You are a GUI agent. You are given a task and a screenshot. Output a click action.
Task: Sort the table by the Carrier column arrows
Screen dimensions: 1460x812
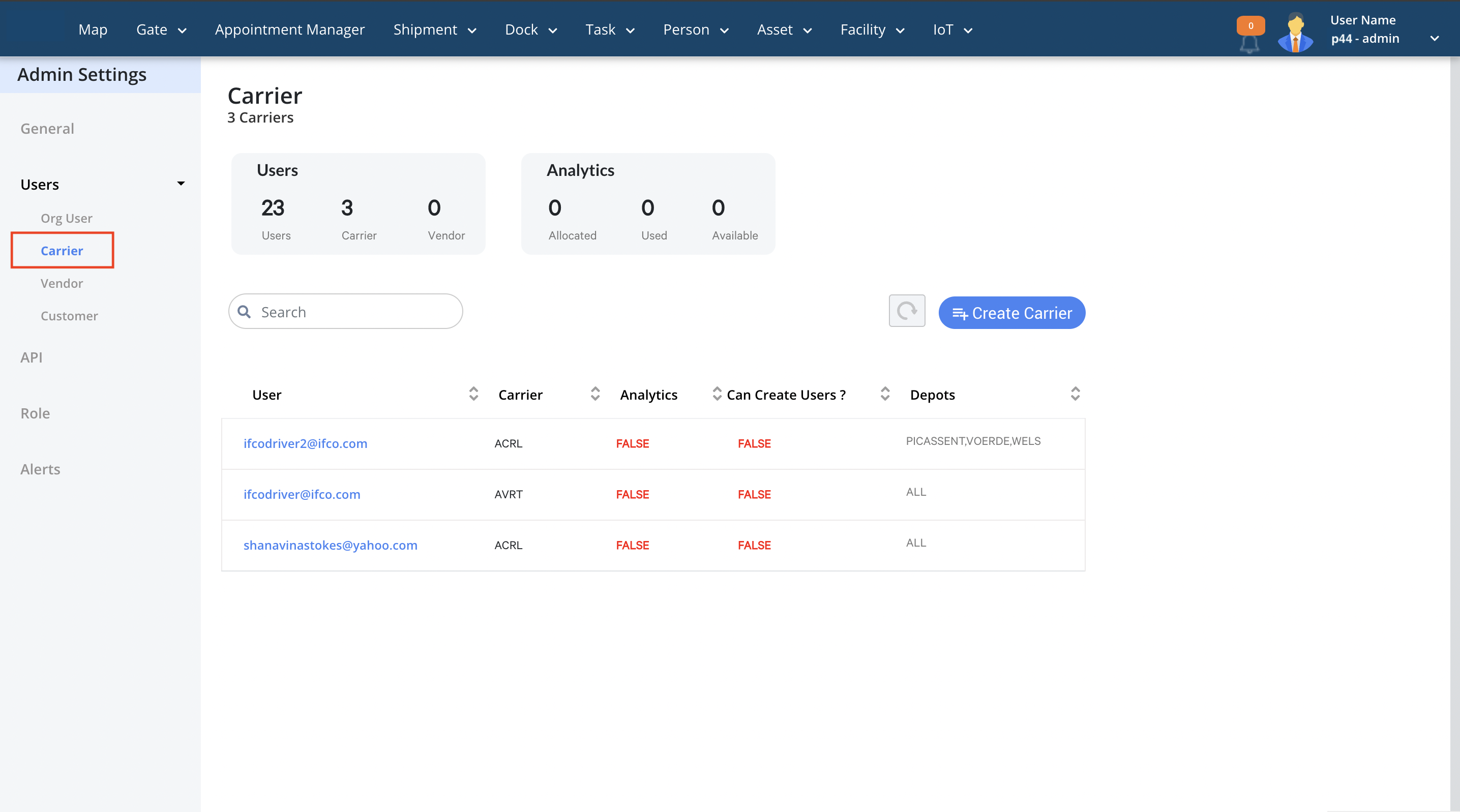(595, 394)
